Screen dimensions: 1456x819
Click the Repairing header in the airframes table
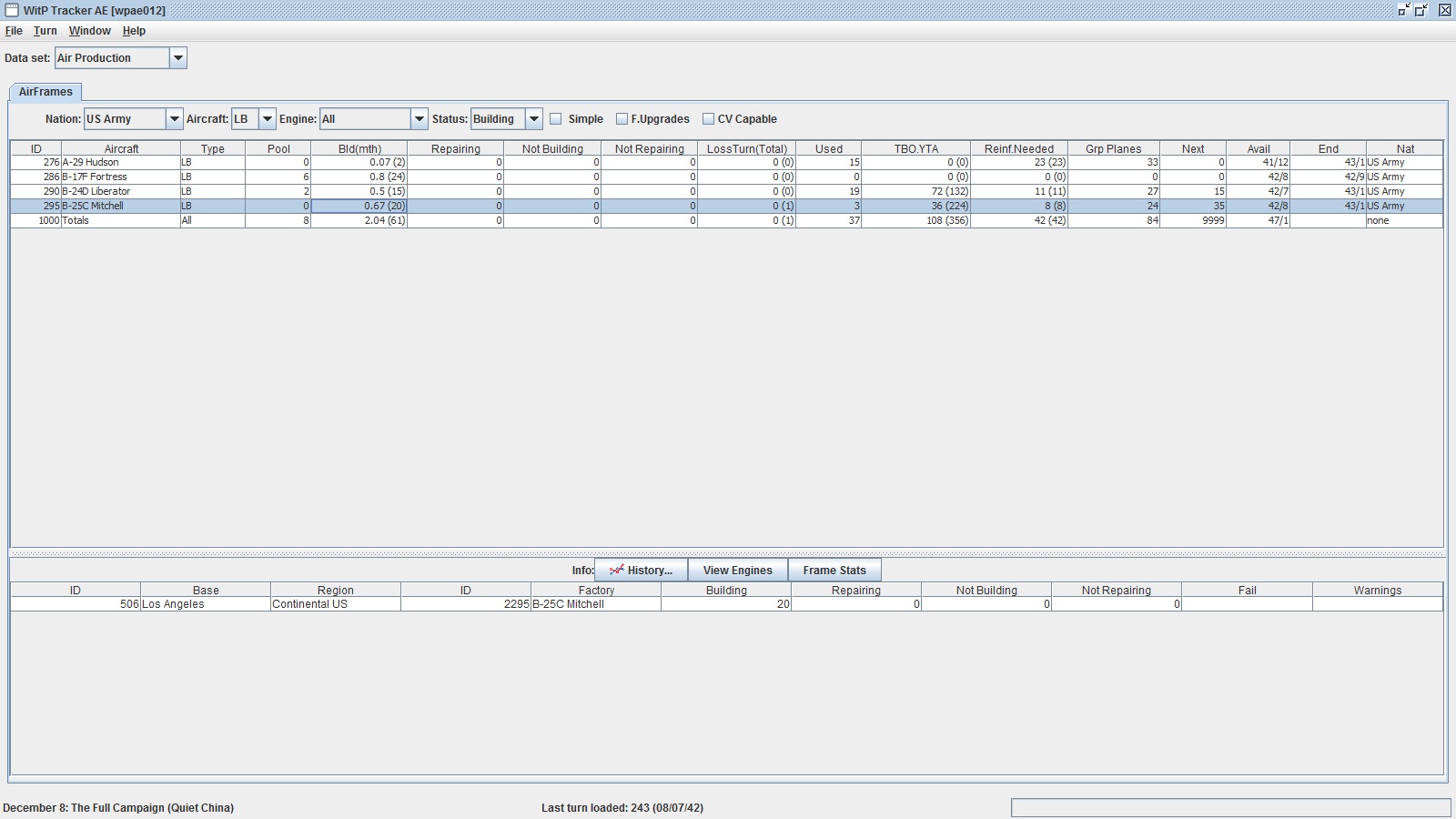point(456,148)
